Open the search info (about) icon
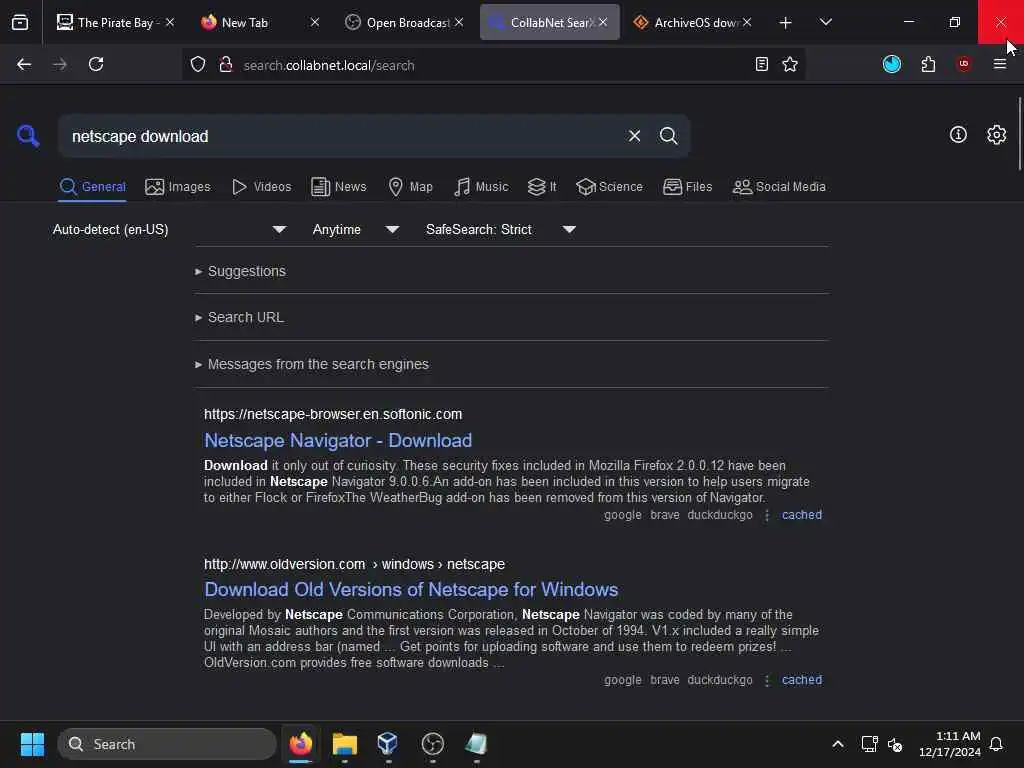 [x=958, y=135]
